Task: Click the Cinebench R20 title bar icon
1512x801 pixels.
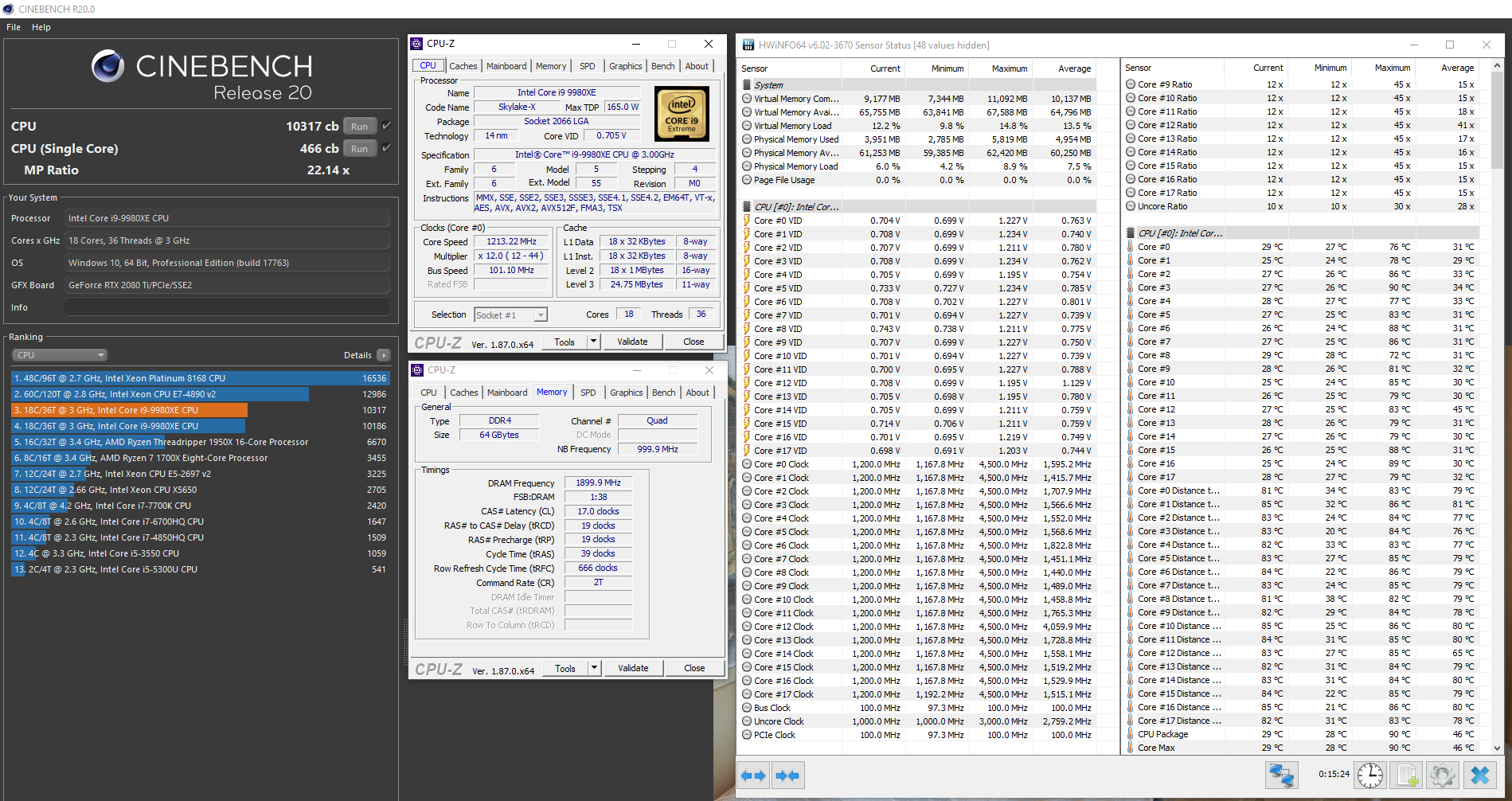Action: point(8,9)
